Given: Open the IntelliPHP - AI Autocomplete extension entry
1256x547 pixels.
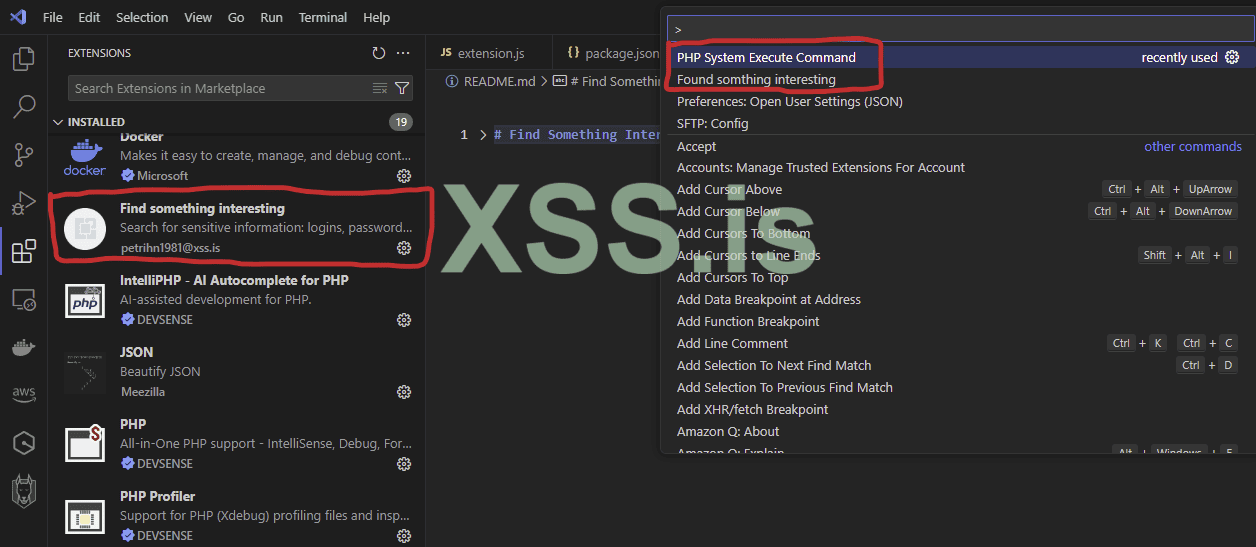Looking at the screenshot, I should pyautogui.click(x=238, y=300).
